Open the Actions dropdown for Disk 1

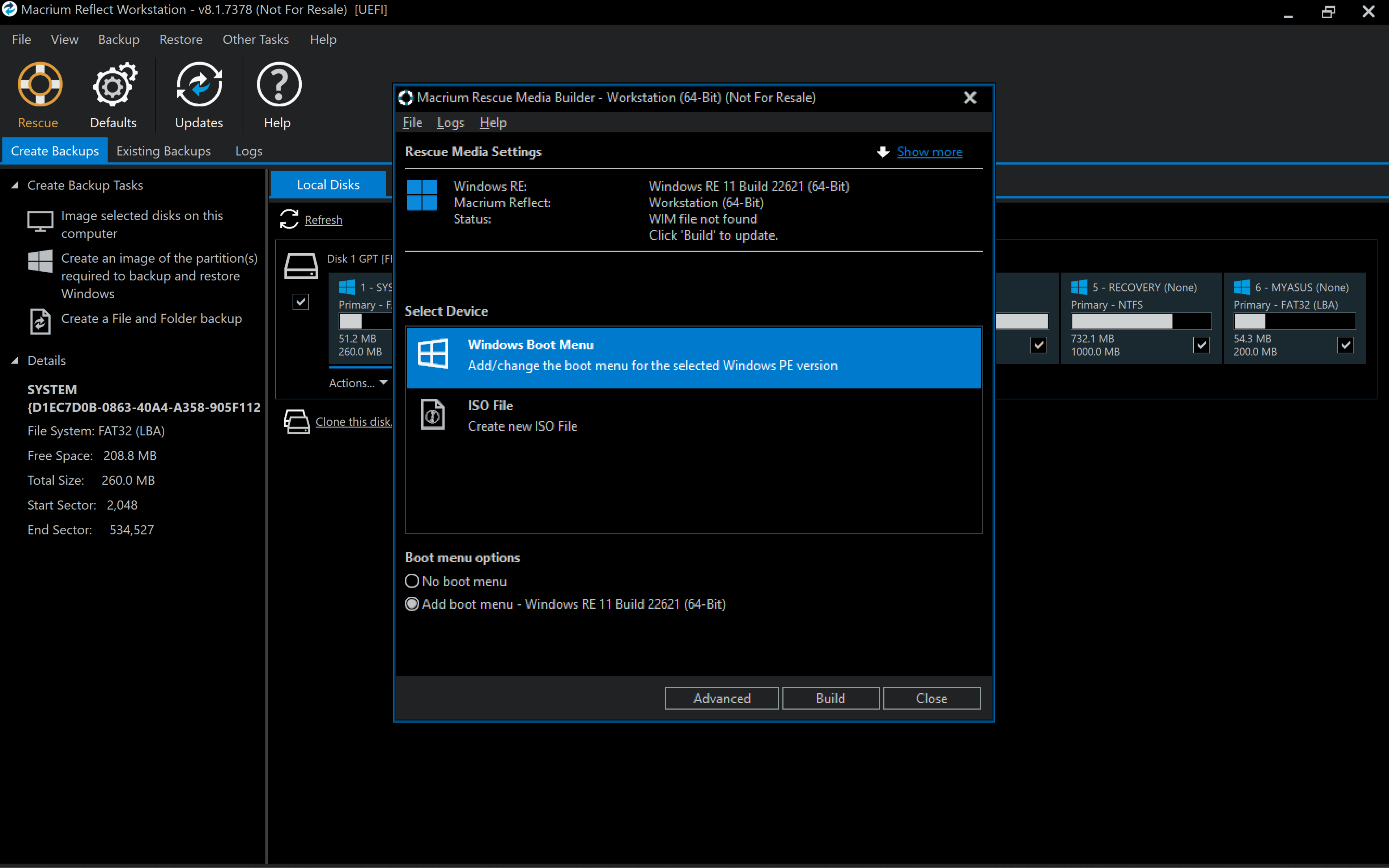pos(358,383)
